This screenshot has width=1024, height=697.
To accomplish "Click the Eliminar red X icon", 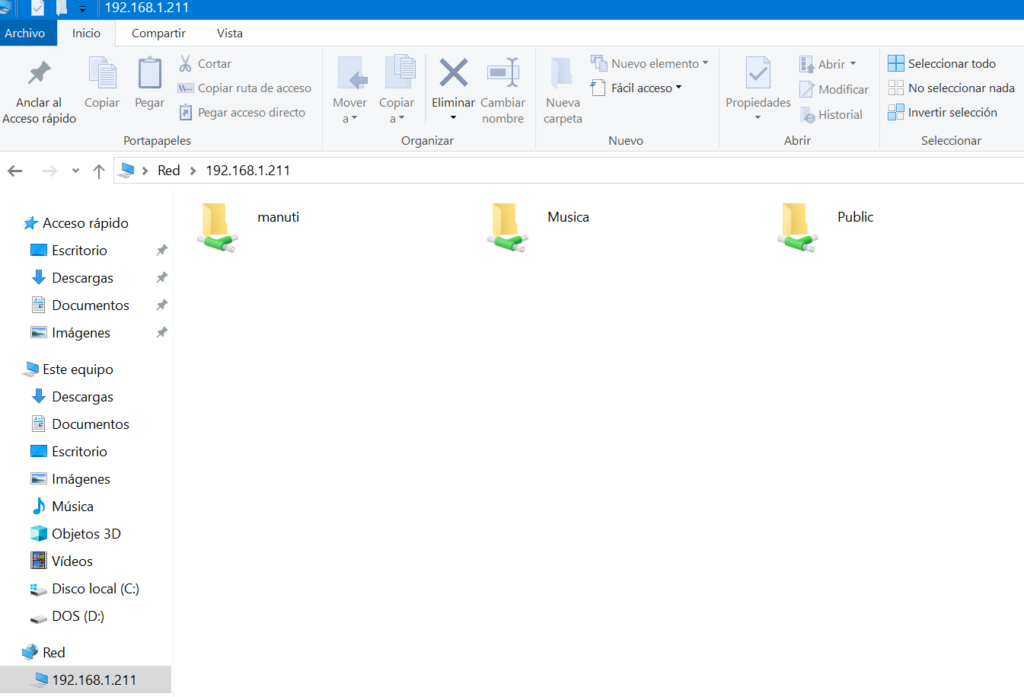I will coord(453,73).
